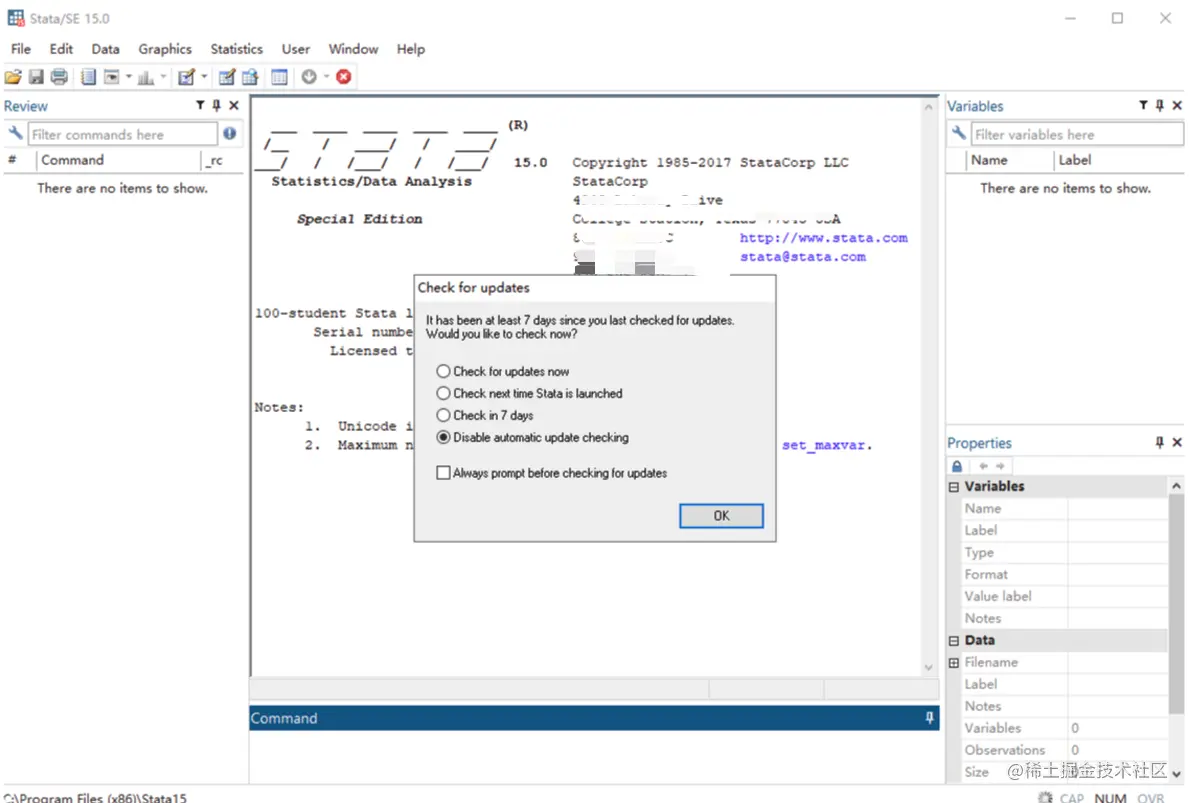Pin the Command pane
Image resolution: width=1190 pixels, height=803 pixels.
(930, 718)
